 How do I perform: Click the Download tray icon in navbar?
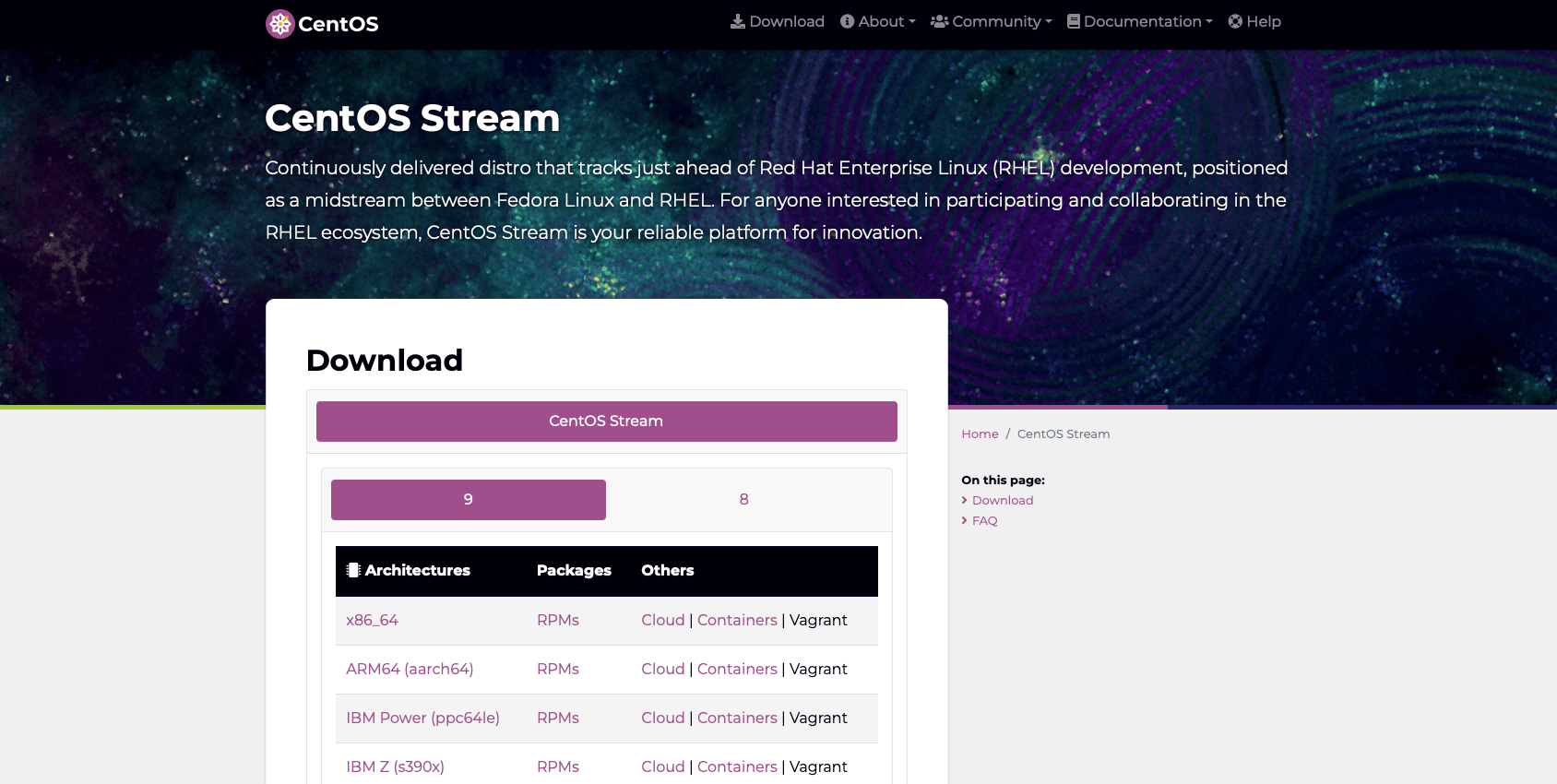click(738, 21)
